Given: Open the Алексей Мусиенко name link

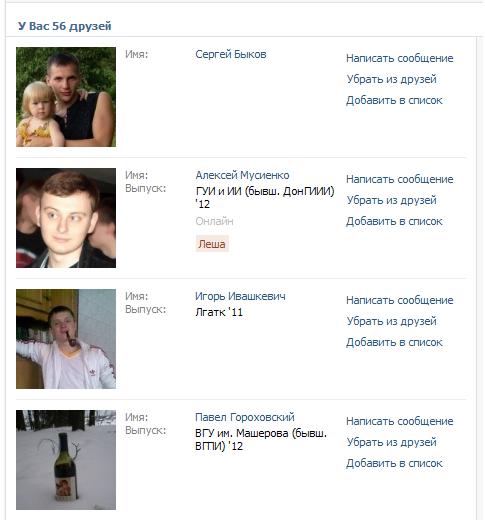Looking at the screenshot, I should pos(242,175).
